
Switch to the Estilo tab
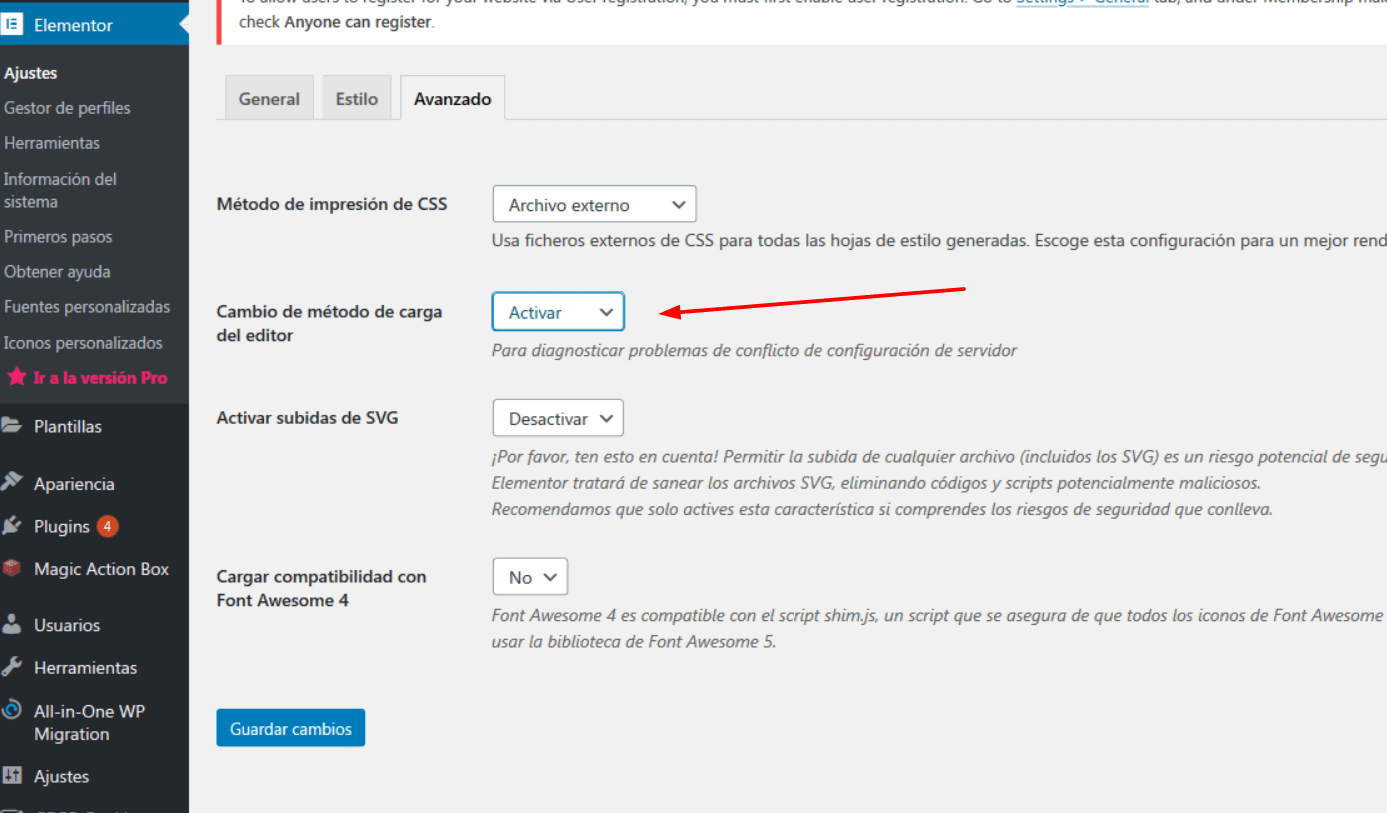pos(357,98)
